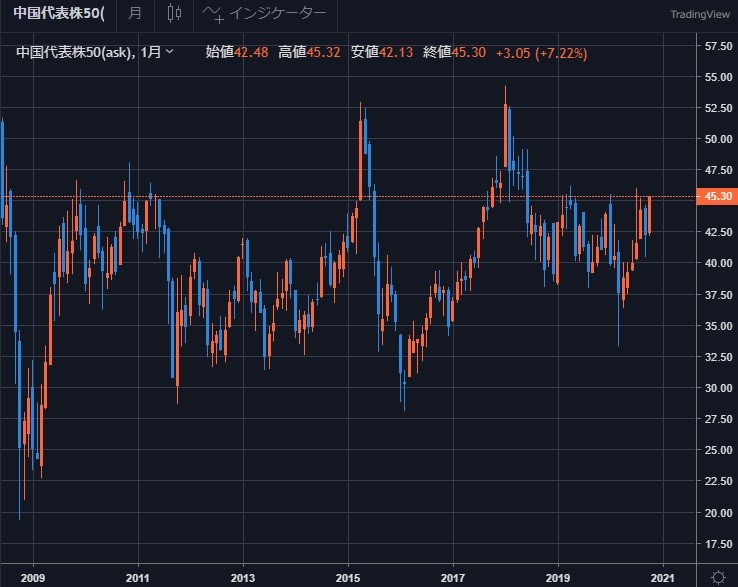Click the 中国代表株50(ask), 1月 legend title
This screenshot has width=738, height=587.
click(x=89, y=52)
